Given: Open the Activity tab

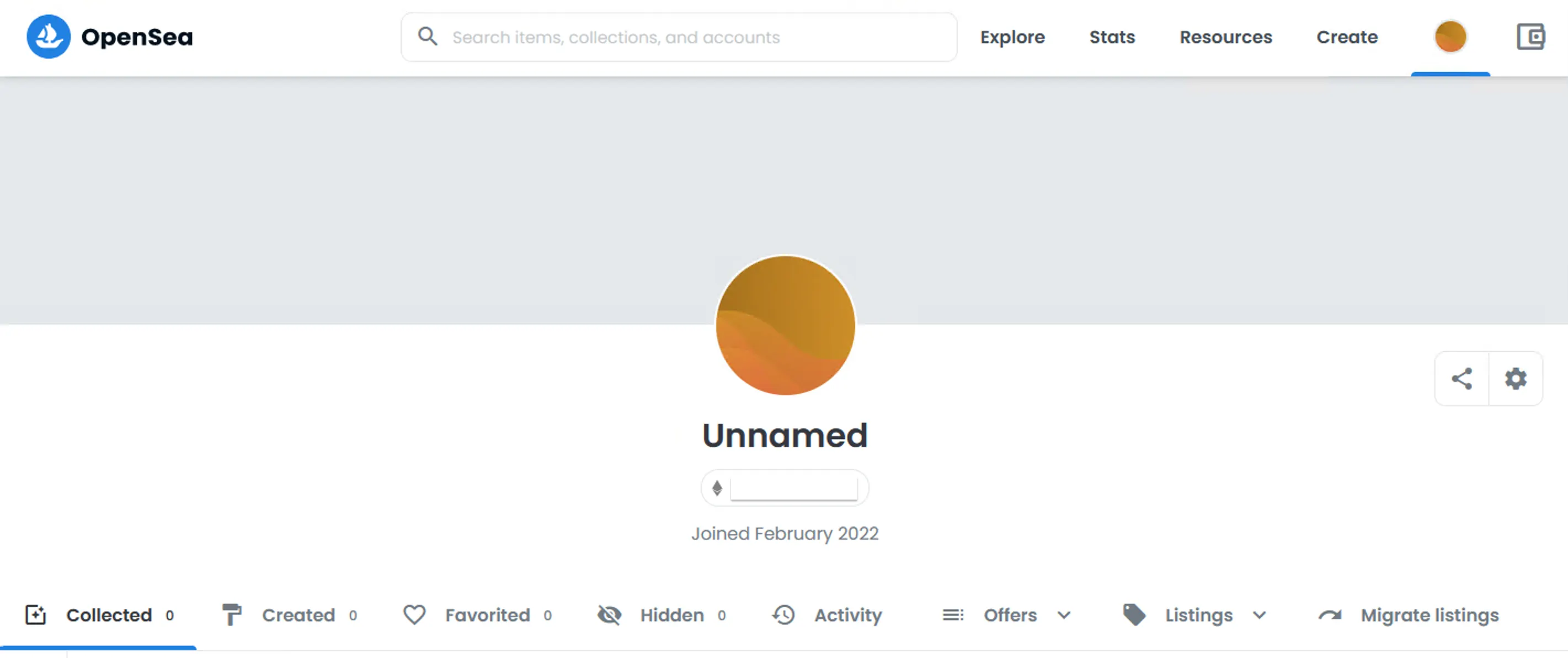Looking at the screenshot, I should pyautogui.click(x=847, y=615).
